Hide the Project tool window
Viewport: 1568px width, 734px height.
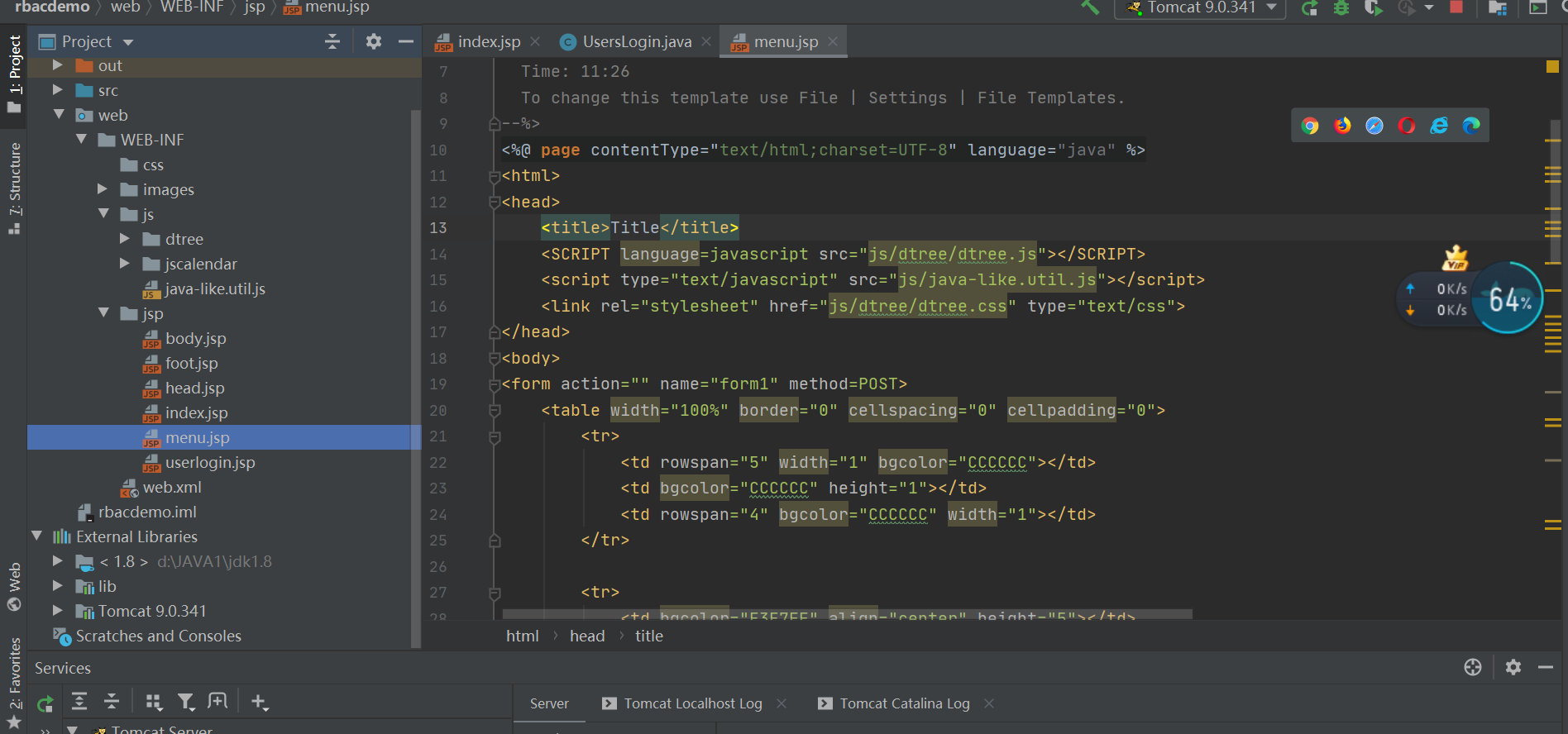[x=405, y=41]
